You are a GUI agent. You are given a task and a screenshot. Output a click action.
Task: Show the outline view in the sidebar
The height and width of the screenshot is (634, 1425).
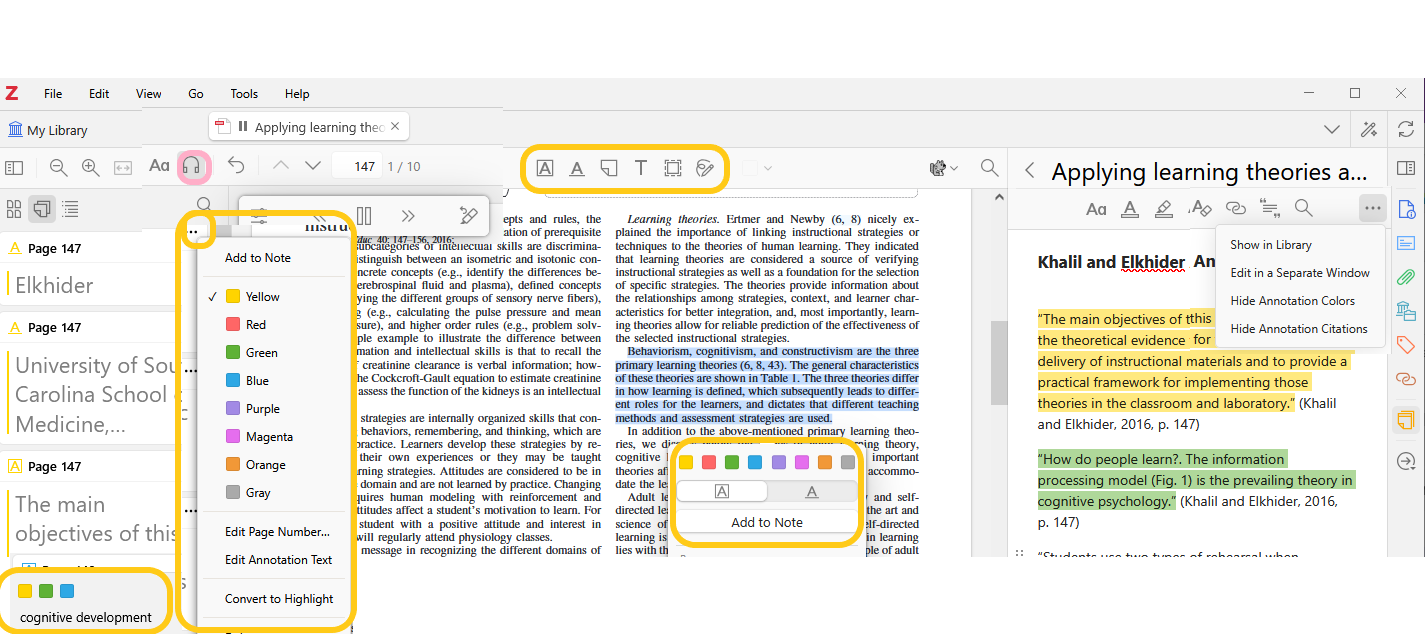(70, 209)
